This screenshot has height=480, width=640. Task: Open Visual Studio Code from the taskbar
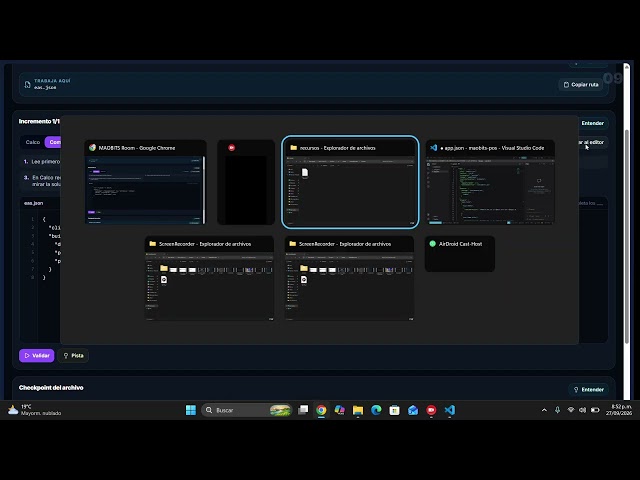[449, 410]
